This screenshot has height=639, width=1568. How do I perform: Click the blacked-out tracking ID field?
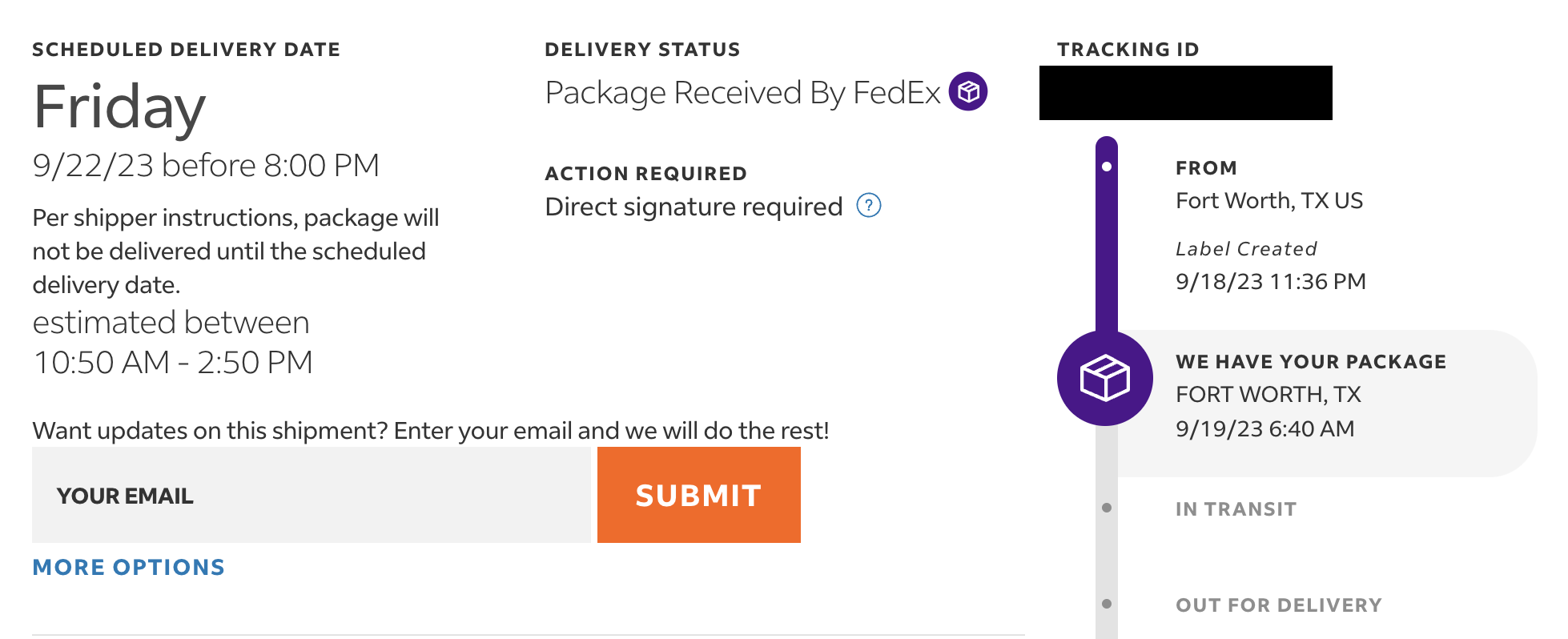[x=1185, y=93]
